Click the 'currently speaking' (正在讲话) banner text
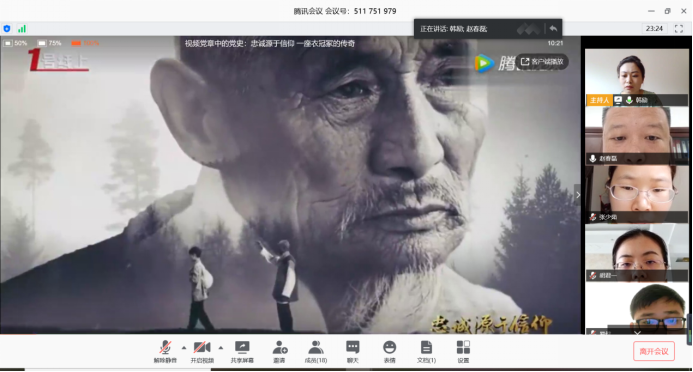693x372 pixels. pos(453,29)
